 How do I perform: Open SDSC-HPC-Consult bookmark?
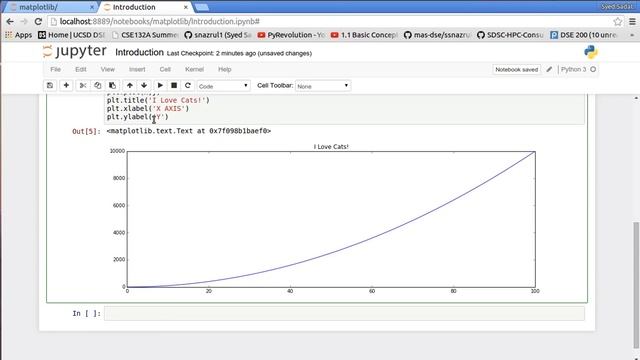point(511,35)
